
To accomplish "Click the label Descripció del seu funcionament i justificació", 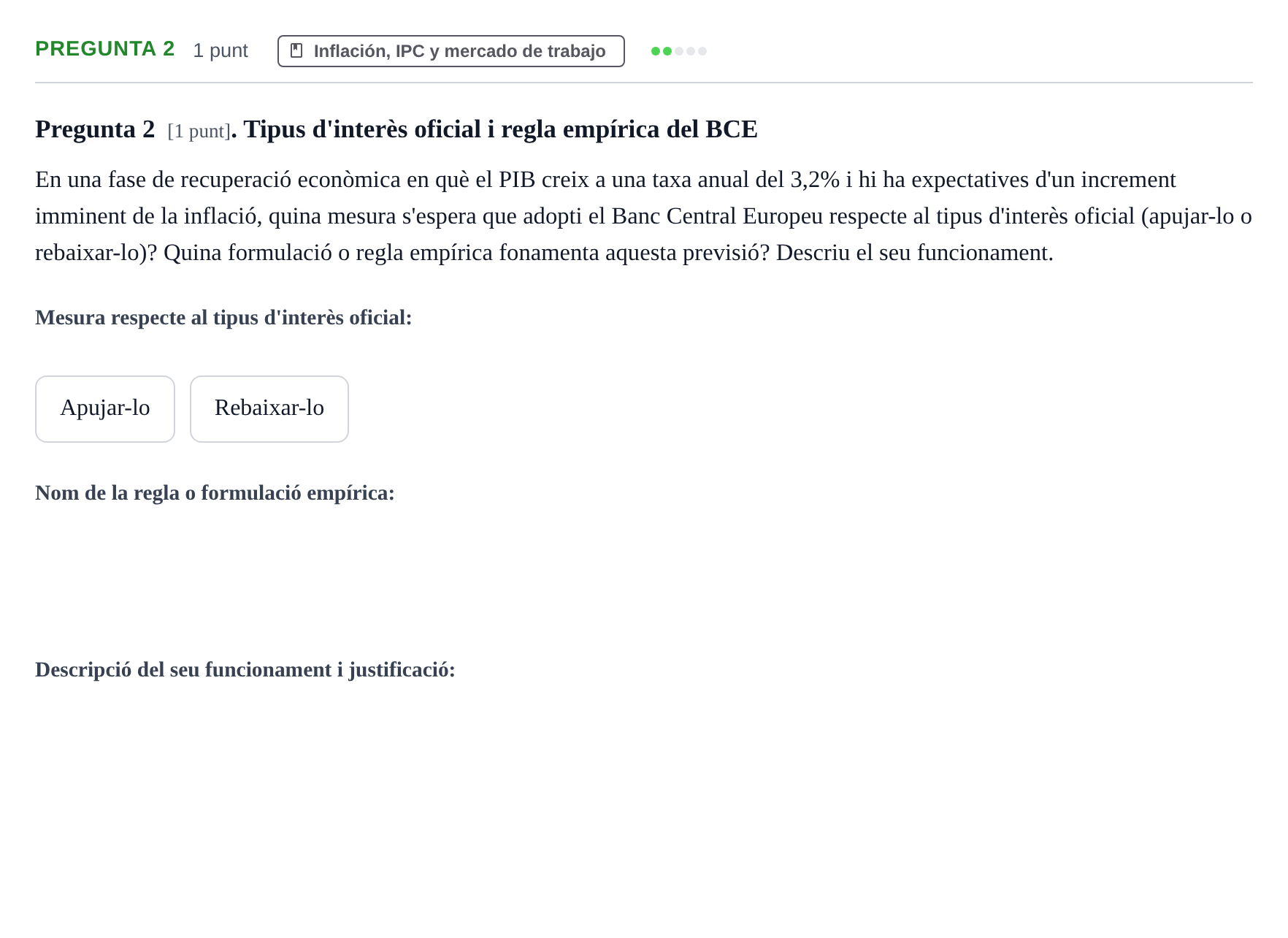I will 245,670.
